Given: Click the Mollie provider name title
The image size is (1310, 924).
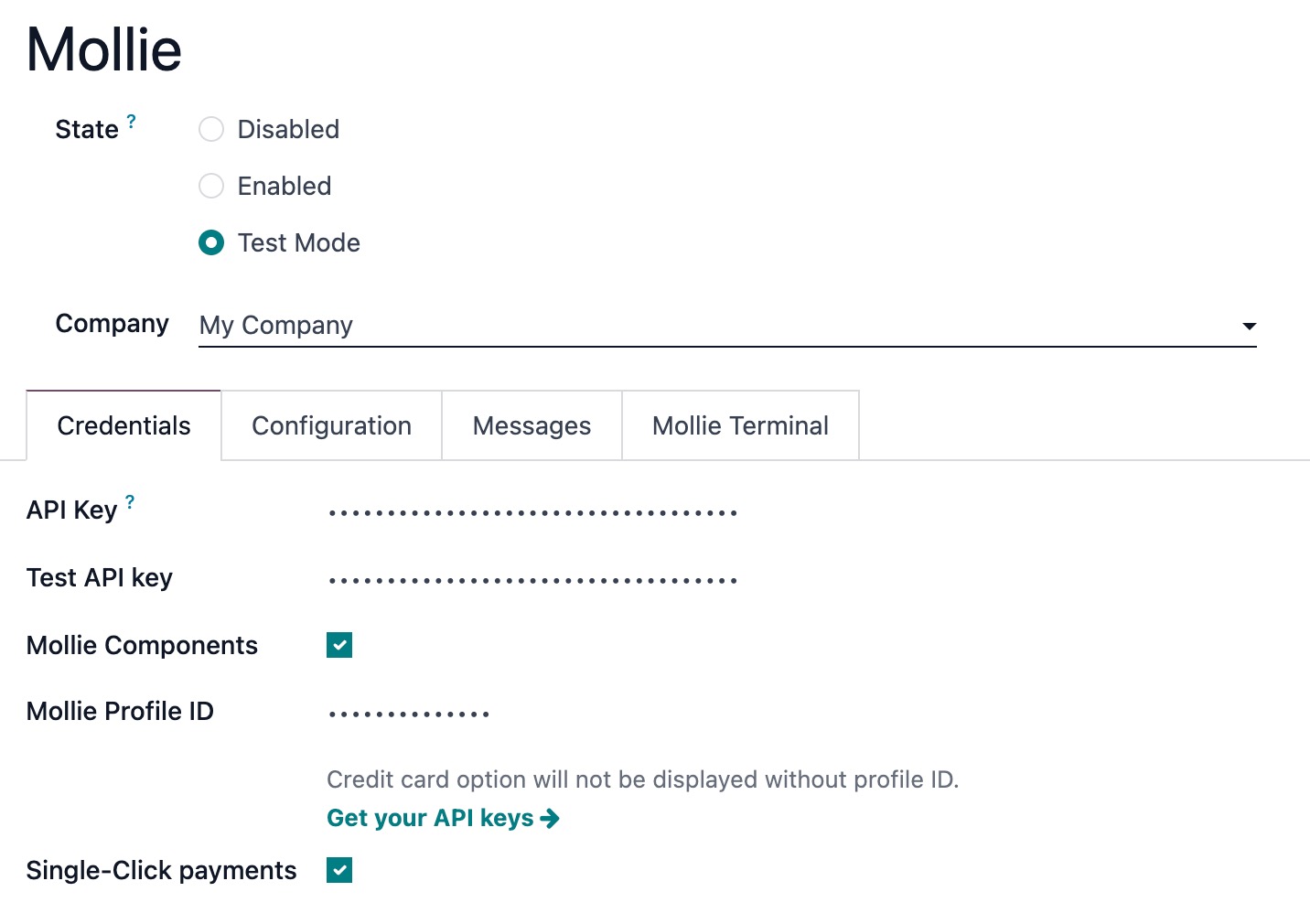Looking at the screenshot, I should 104,49.
